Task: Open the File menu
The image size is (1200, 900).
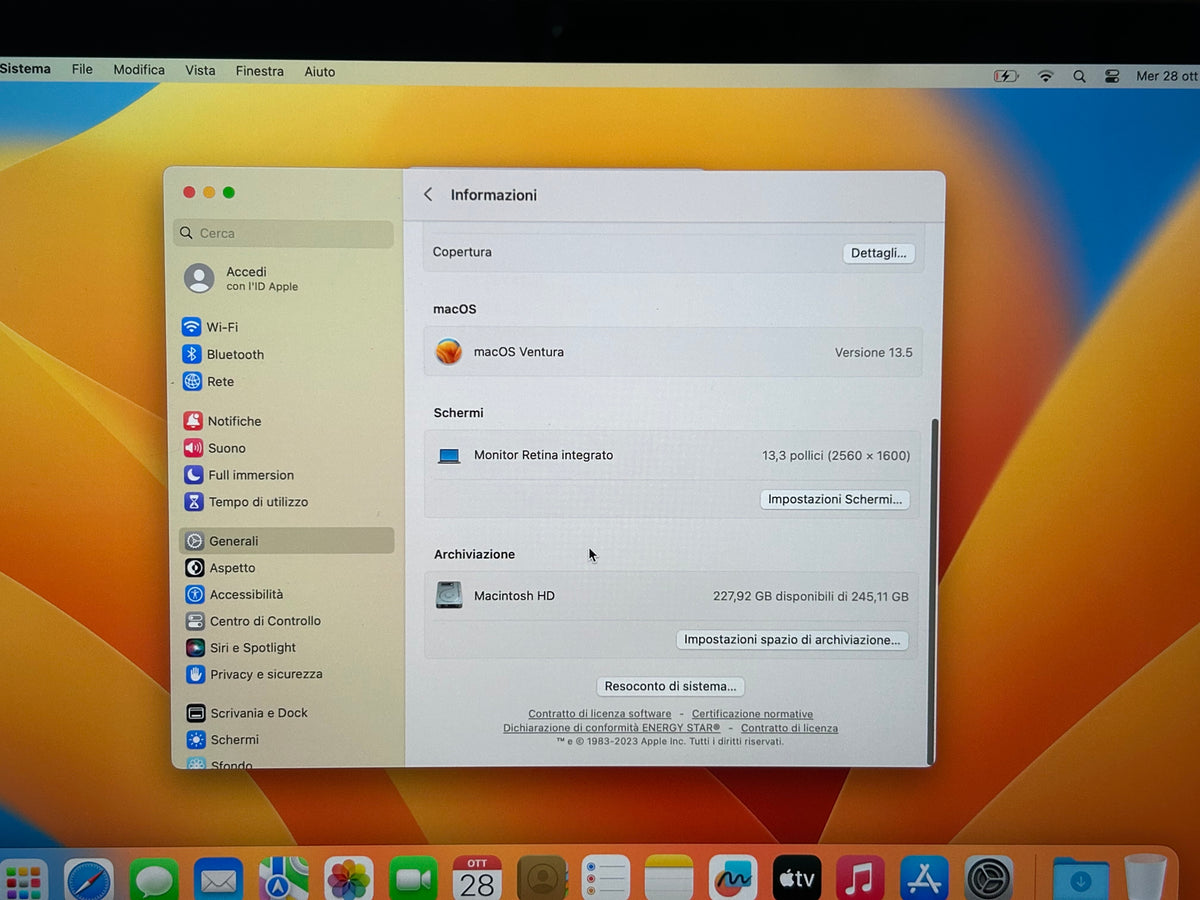Action: pos(82,69)
